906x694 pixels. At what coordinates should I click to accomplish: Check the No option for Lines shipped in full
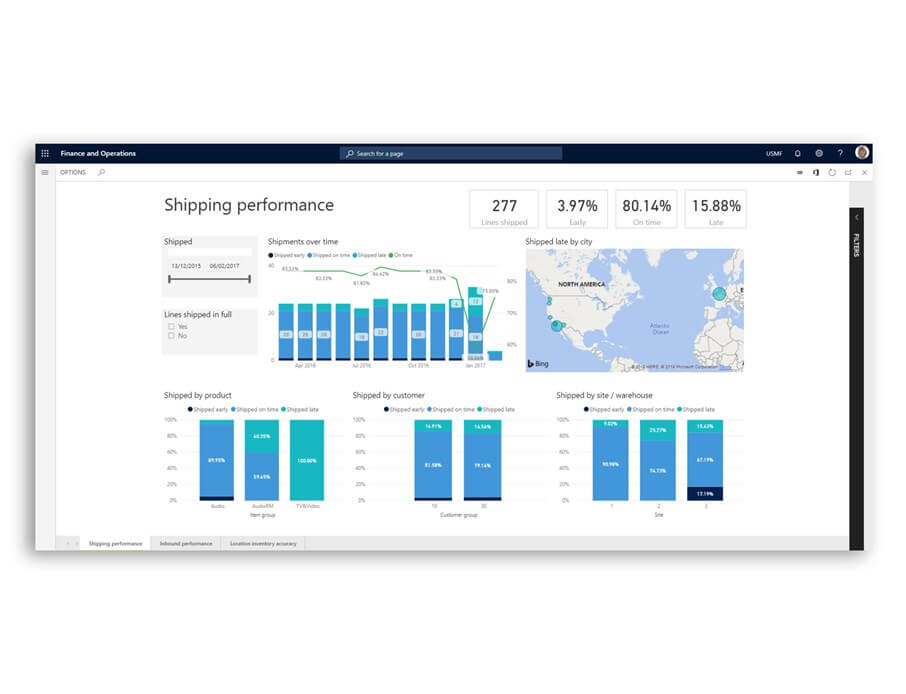(x=172, y=336)
